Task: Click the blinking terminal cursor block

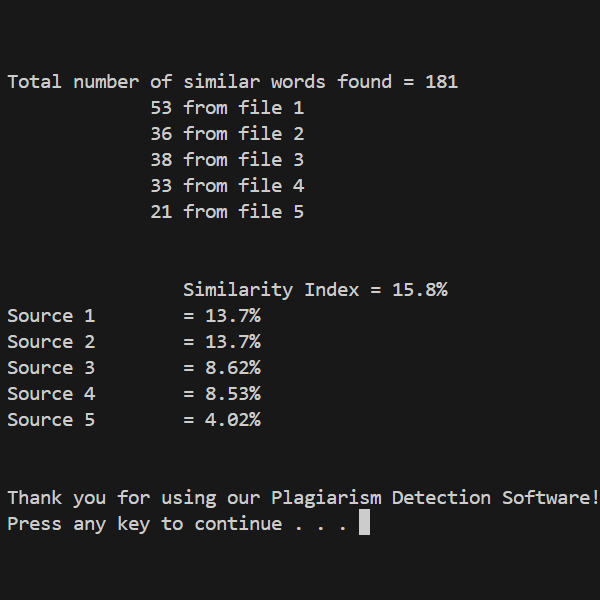Action: [x=364, y=522]
